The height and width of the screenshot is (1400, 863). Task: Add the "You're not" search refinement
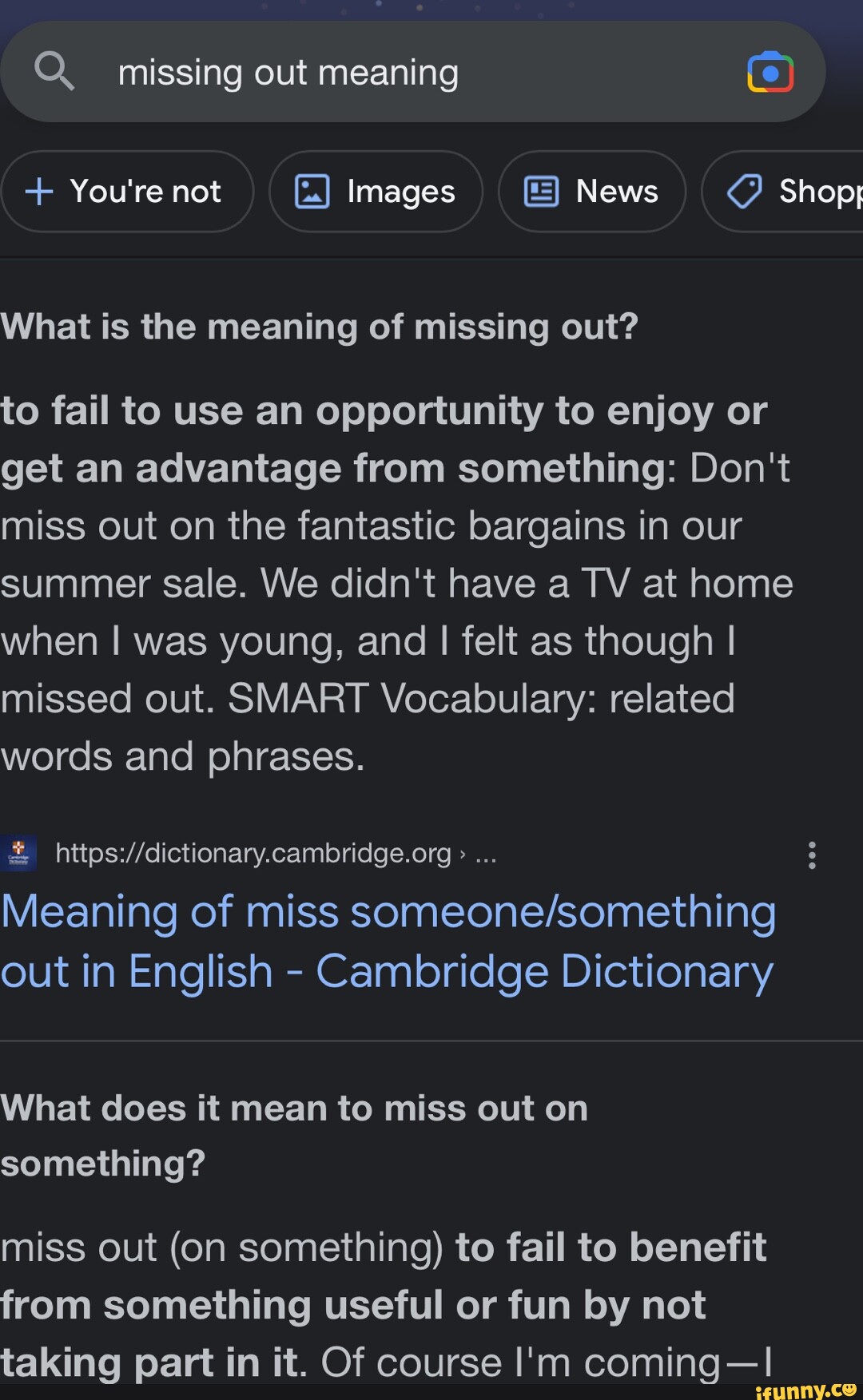tap(145, 192)
